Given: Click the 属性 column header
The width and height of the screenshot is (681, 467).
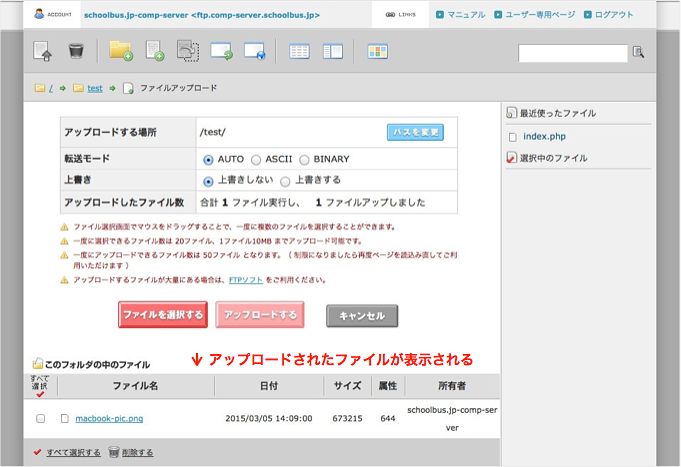Looking at the screenshot, I should [387, 386].
